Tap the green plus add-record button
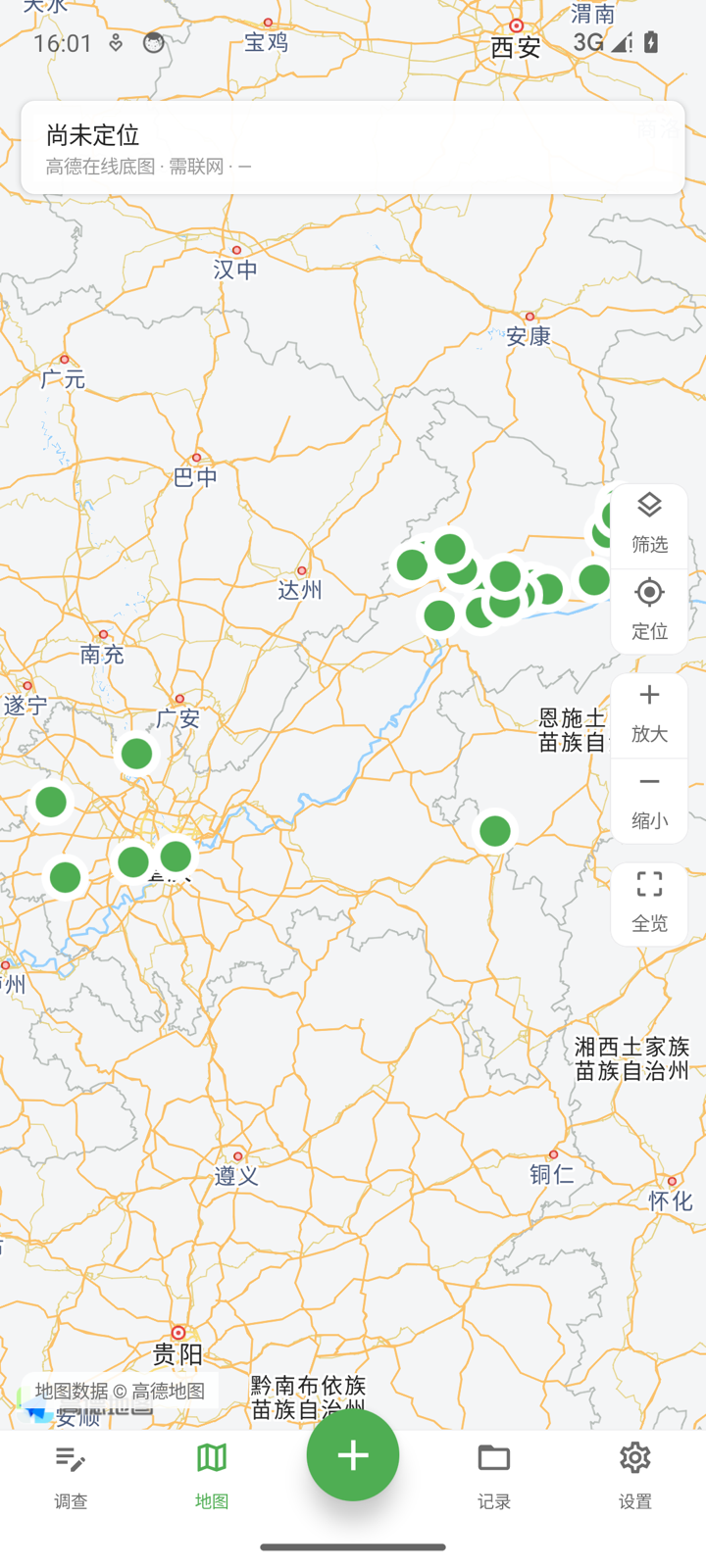The height and width of the screenshot is (1568, 706). tap(353, 1454)
